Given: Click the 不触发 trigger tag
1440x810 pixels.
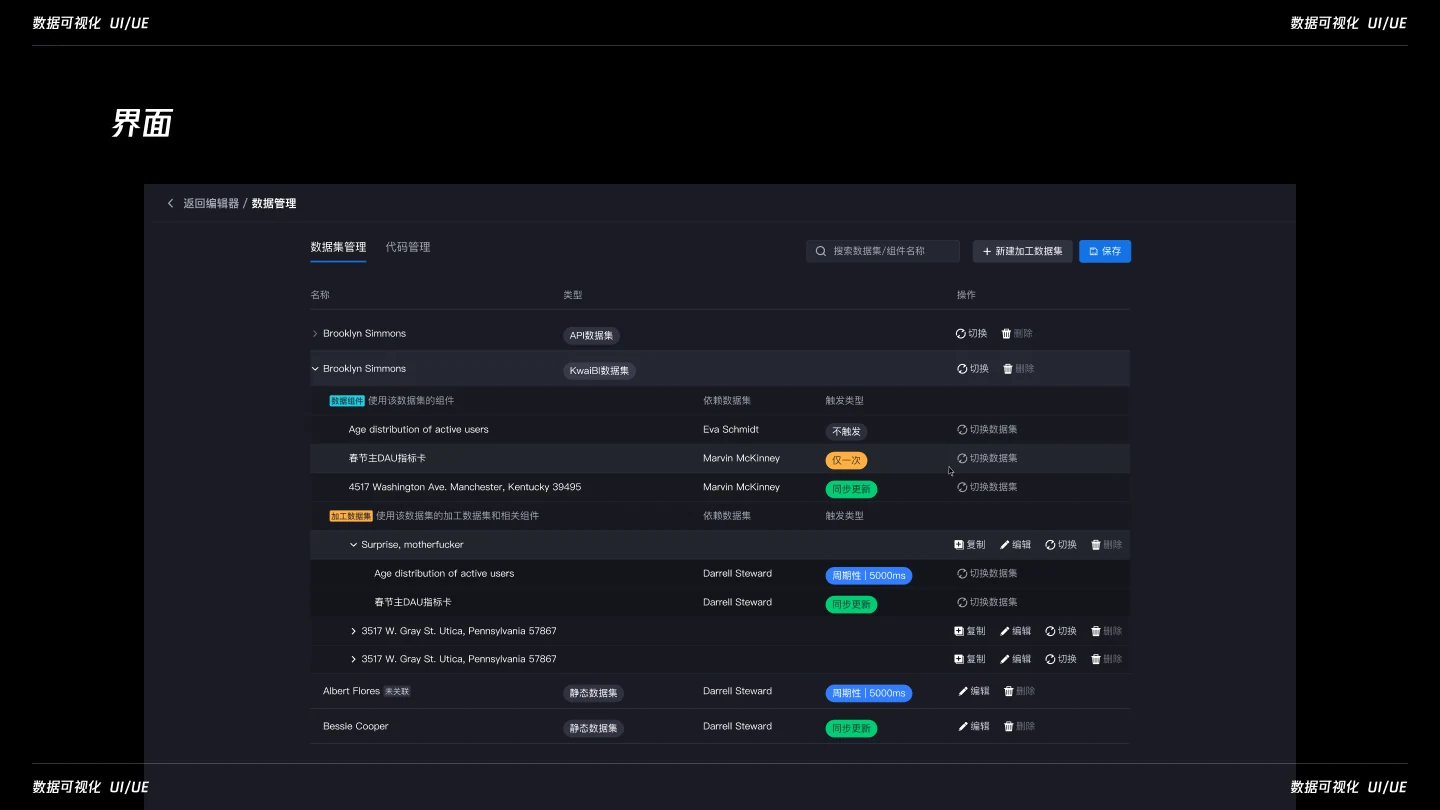Looking at the screenshot, I should tap(846, 432).
